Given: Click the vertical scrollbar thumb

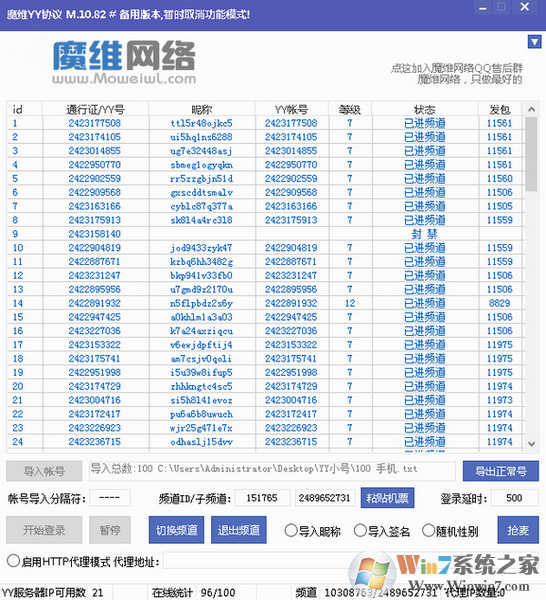Looking at the screenshot, I should point(531,154).
